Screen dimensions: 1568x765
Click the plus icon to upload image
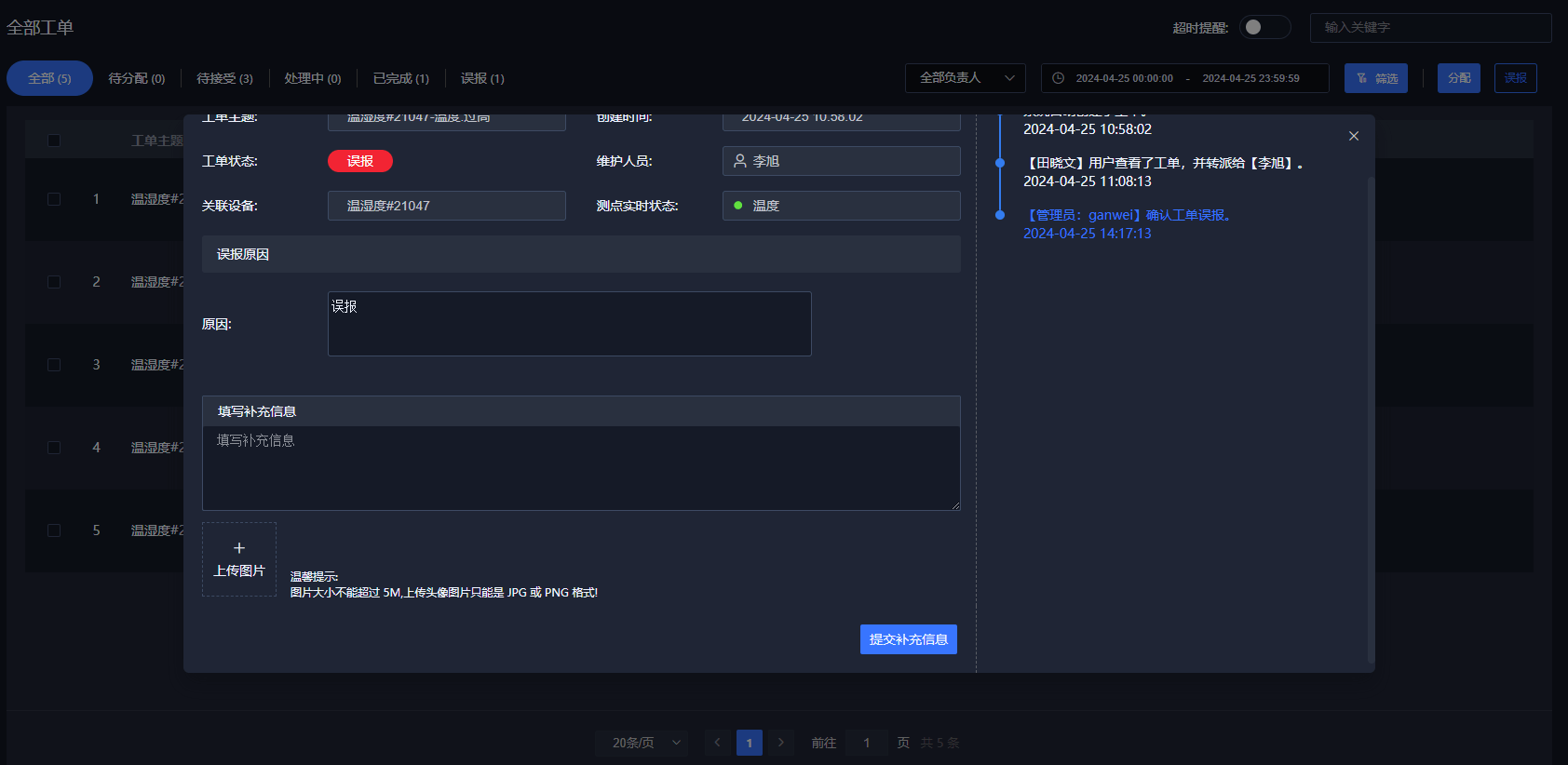(239, 548)
